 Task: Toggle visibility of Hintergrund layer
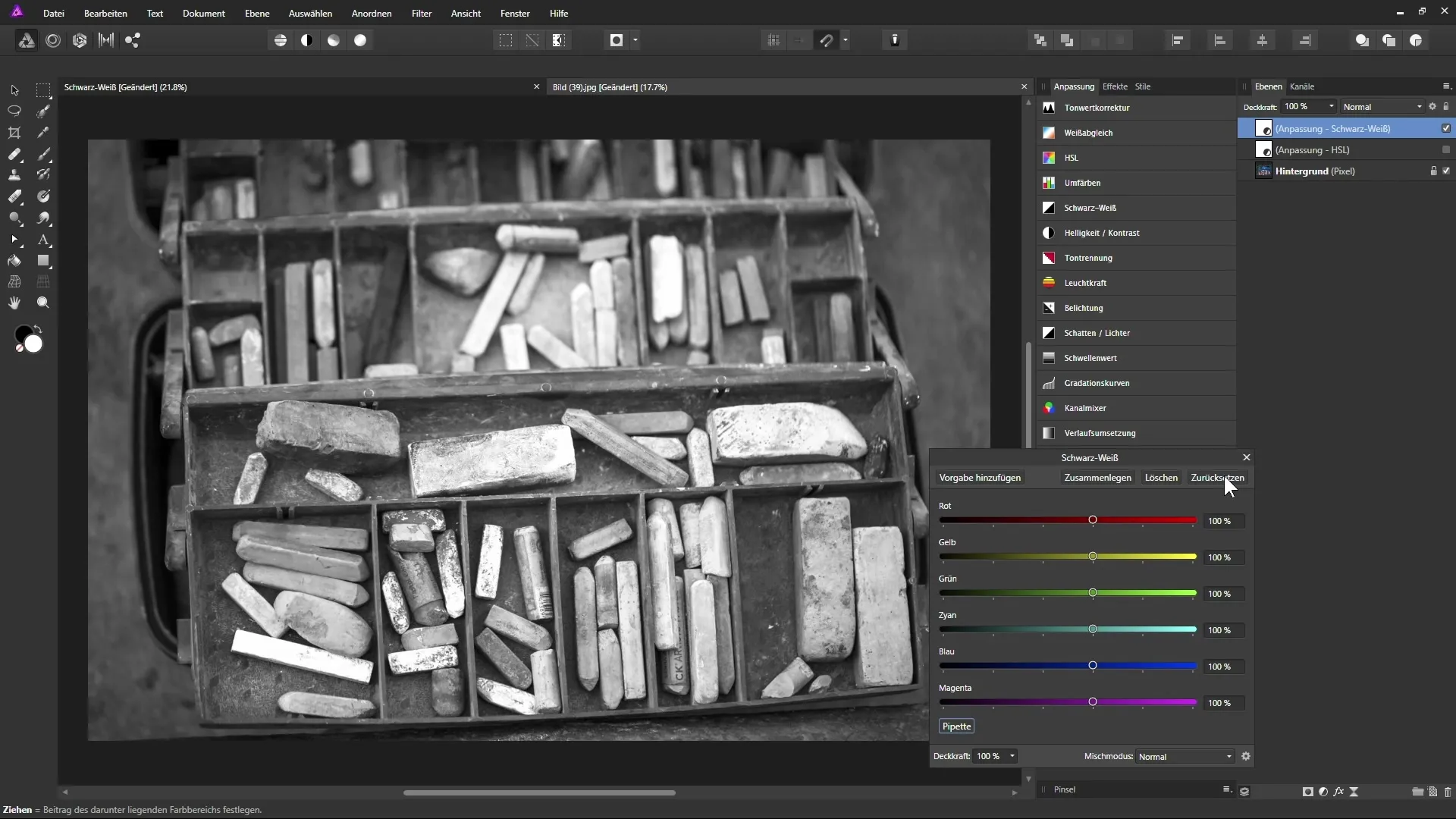(x=1446, y=171)
